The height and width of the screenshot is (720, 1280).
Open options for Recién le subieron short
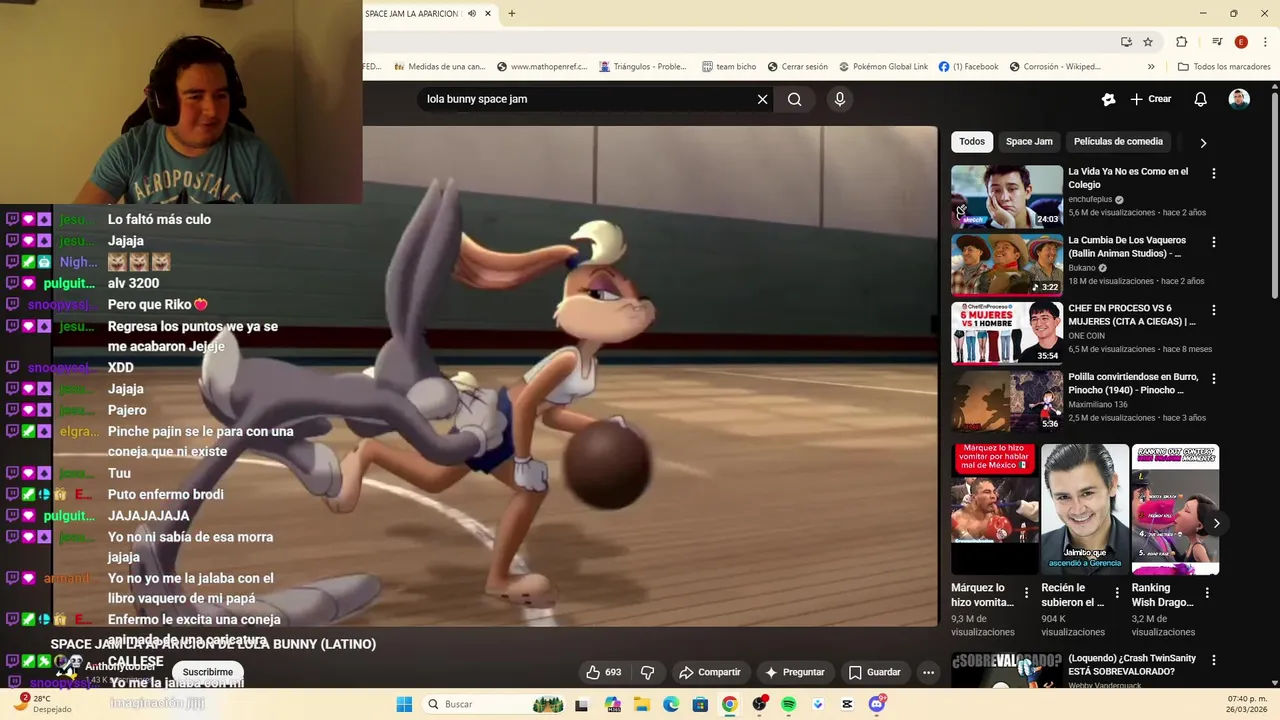(1117, 593)
